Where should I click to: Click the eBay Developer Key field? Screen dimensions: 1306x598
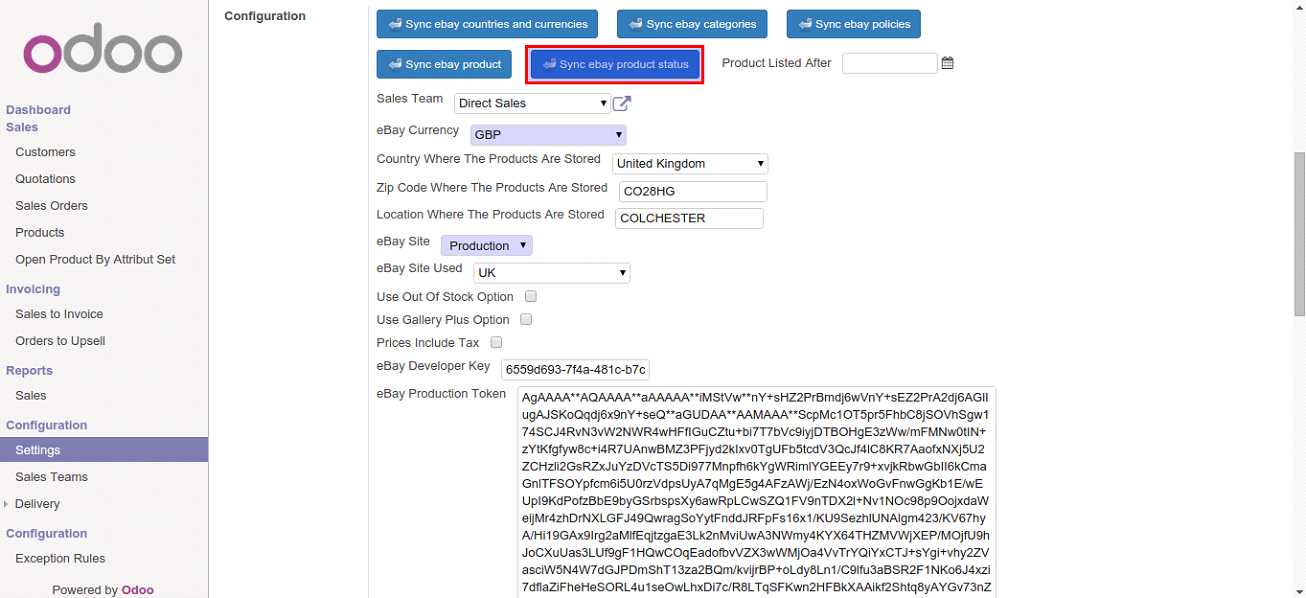pos(575,370)
